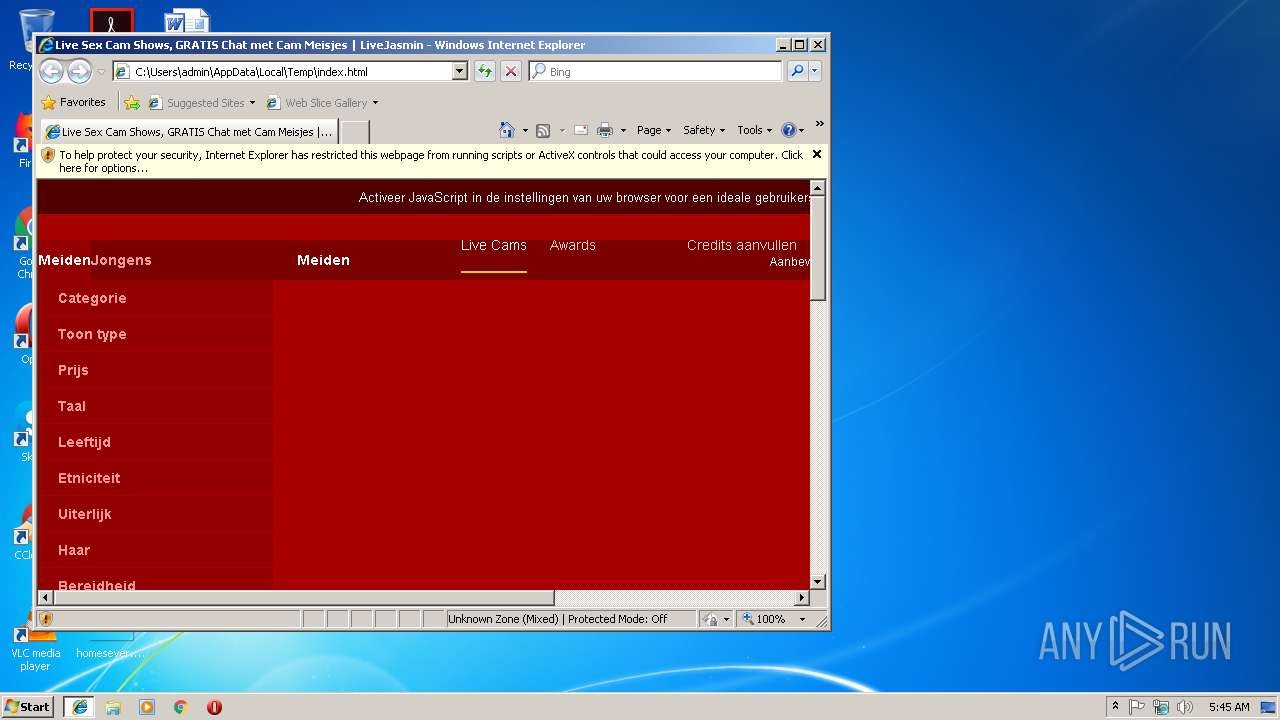
Task: Open recent pages dropdown arrow
Action: [101, 72]
